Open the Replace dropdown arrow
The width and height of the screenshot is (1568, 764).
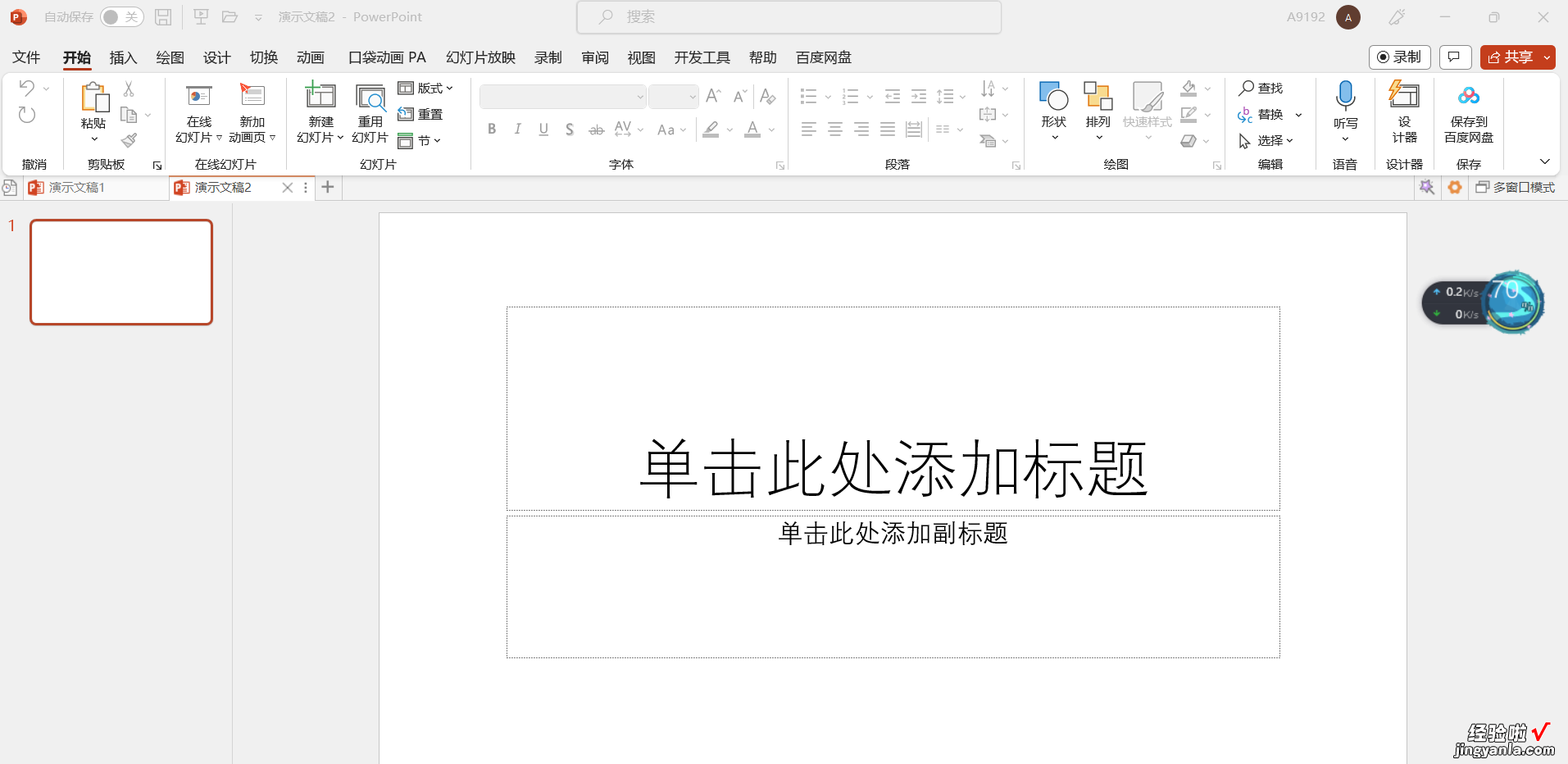[1298, 115]
